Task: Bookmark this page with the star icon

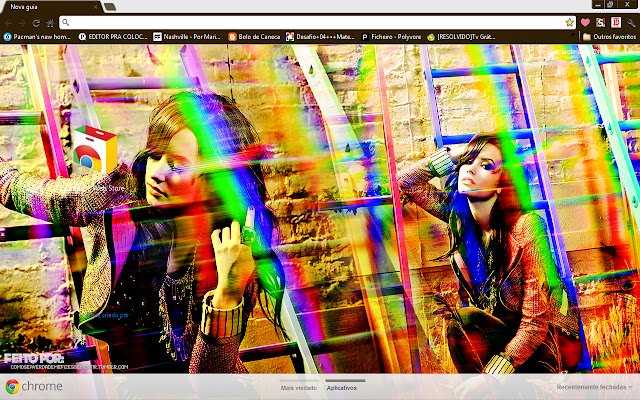Action: (x=569, y=22)
